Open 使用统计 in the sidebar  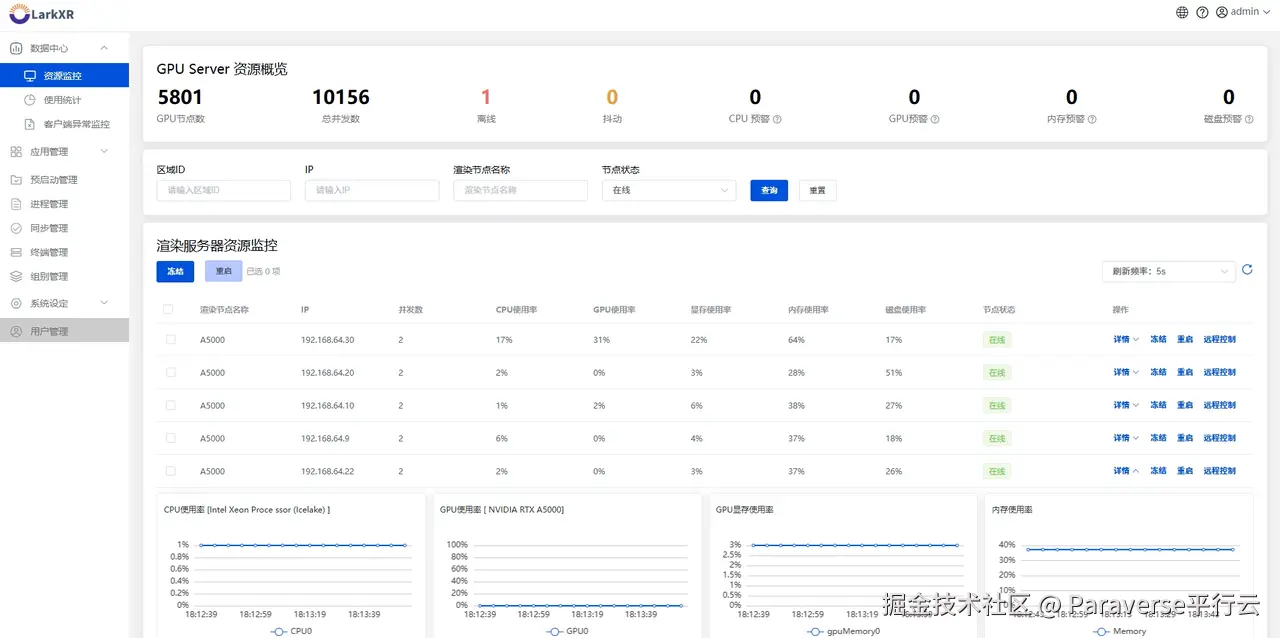tap(64, 100)
